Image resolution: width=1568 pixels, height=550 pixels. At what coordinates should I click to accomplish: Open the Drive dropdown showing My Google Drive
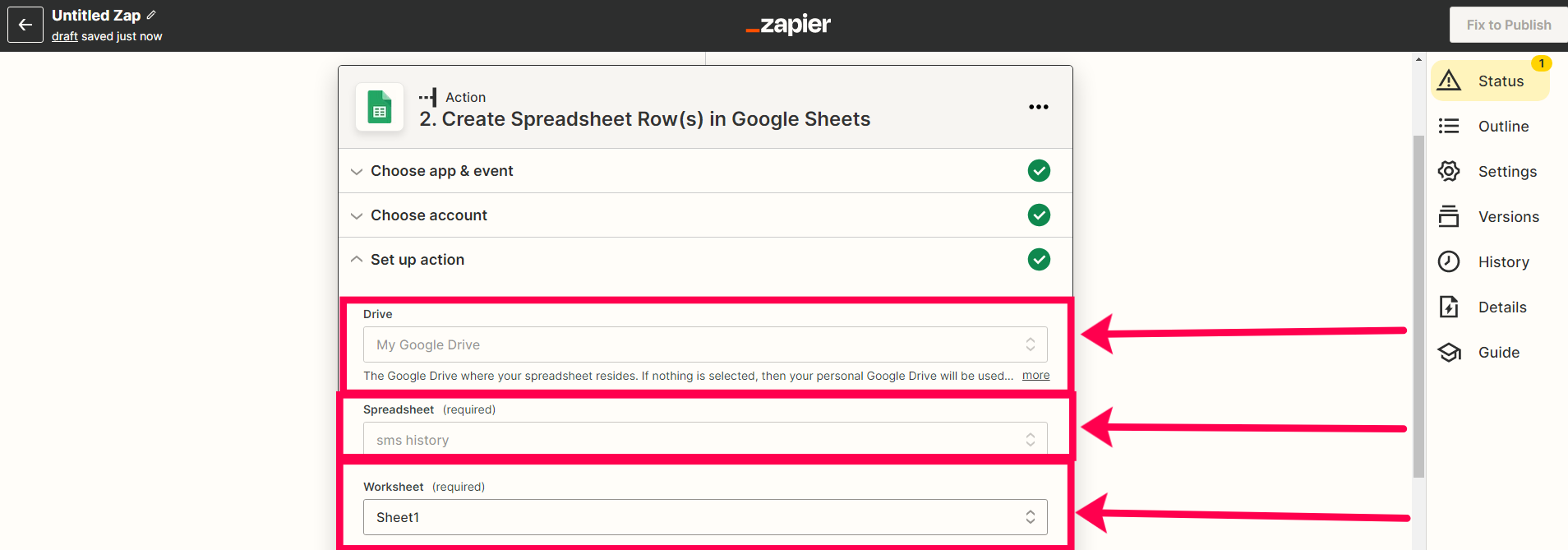click(705, 344)
